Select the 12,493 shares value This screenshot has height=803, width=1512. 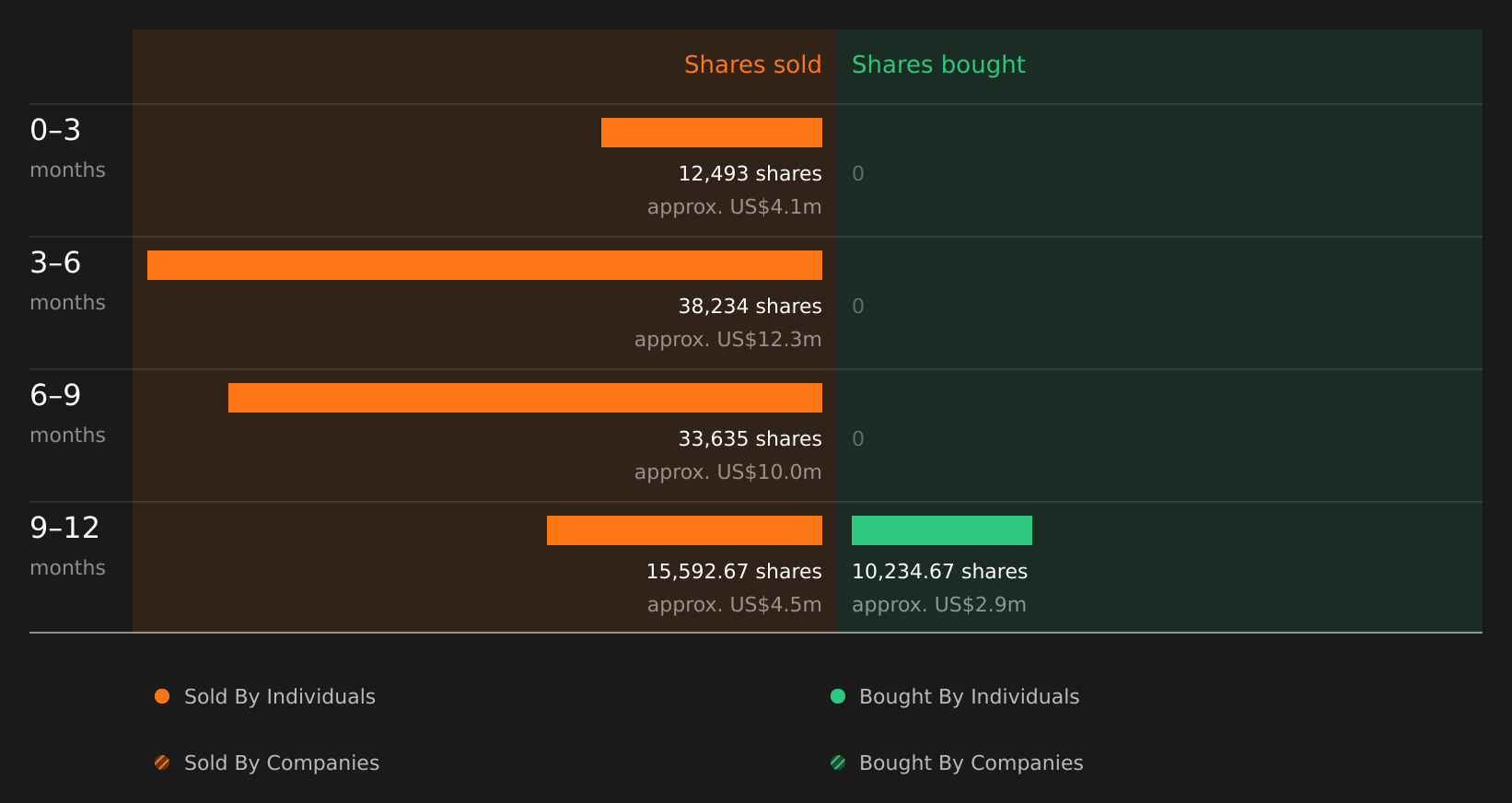pos(750,174)
